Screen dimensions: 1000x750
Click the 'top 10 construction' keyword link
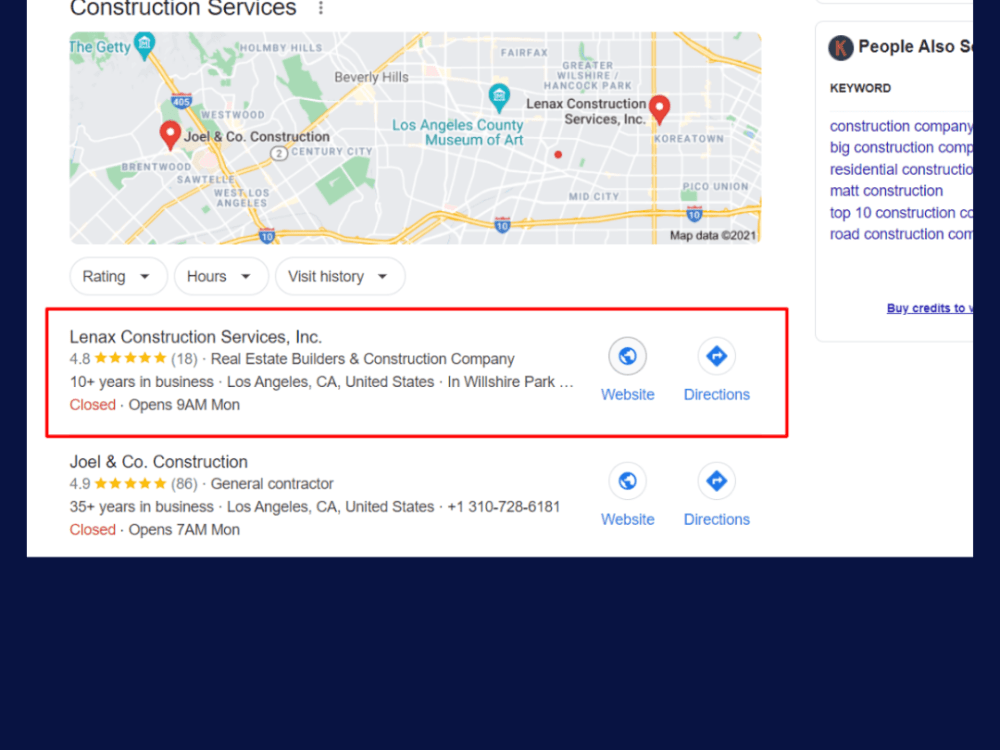(901, 213)
